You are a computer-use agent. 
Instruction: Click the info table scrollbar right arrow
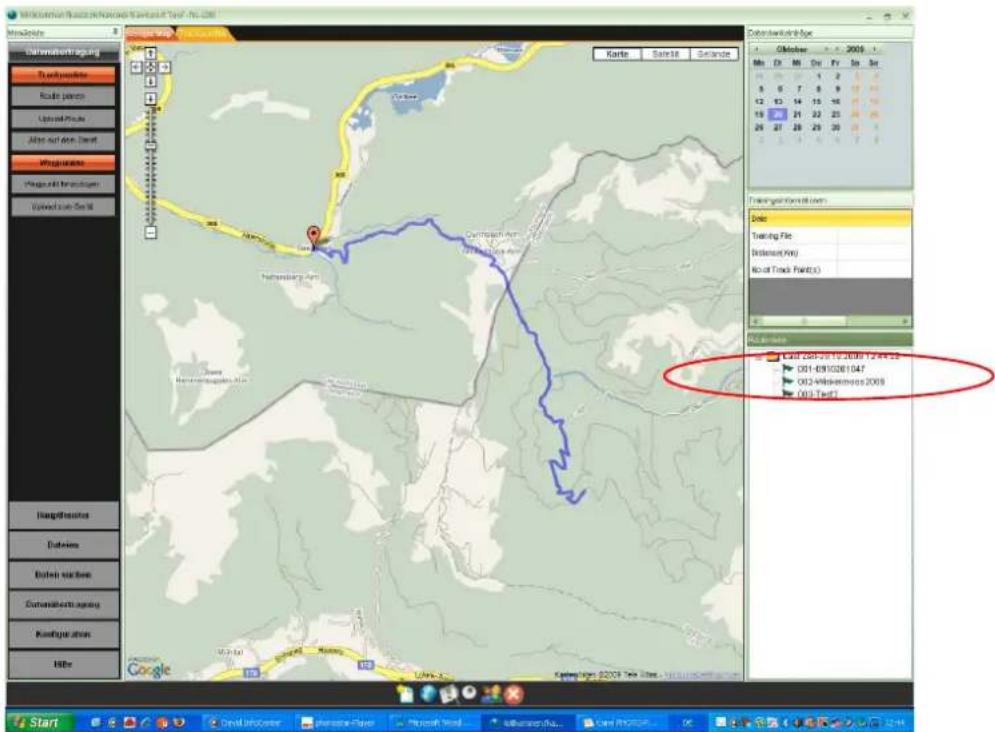(x=906, y=322)
